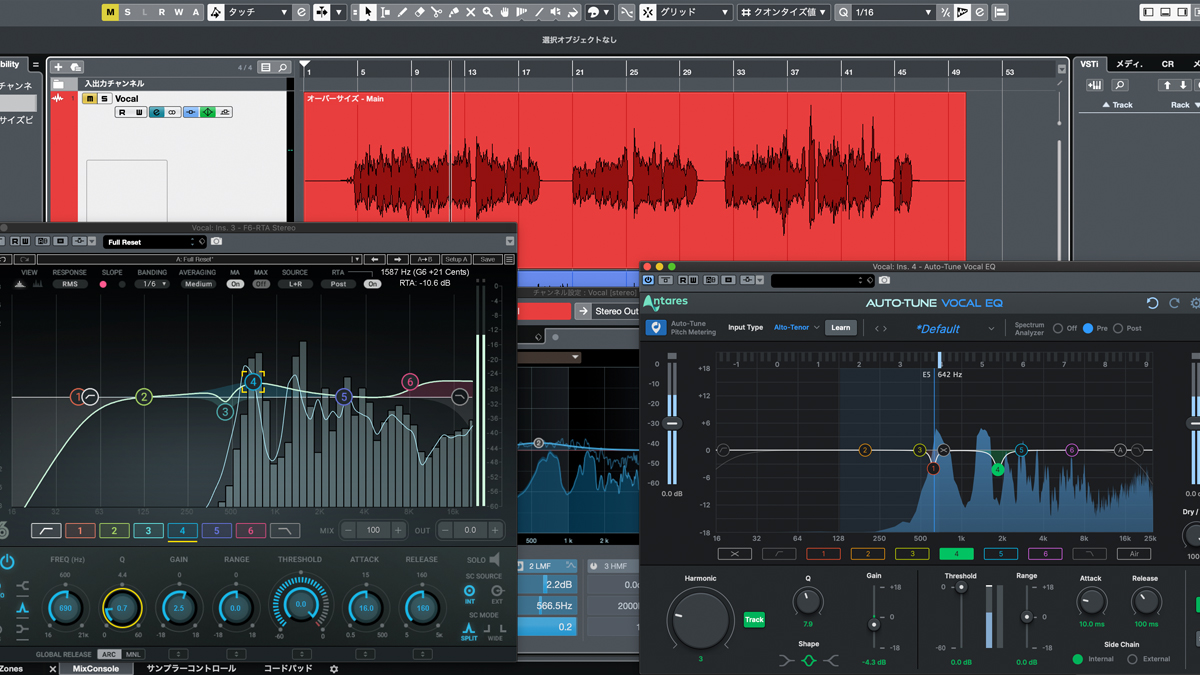Open the VSTi tab in right zone

(1089, 64)
